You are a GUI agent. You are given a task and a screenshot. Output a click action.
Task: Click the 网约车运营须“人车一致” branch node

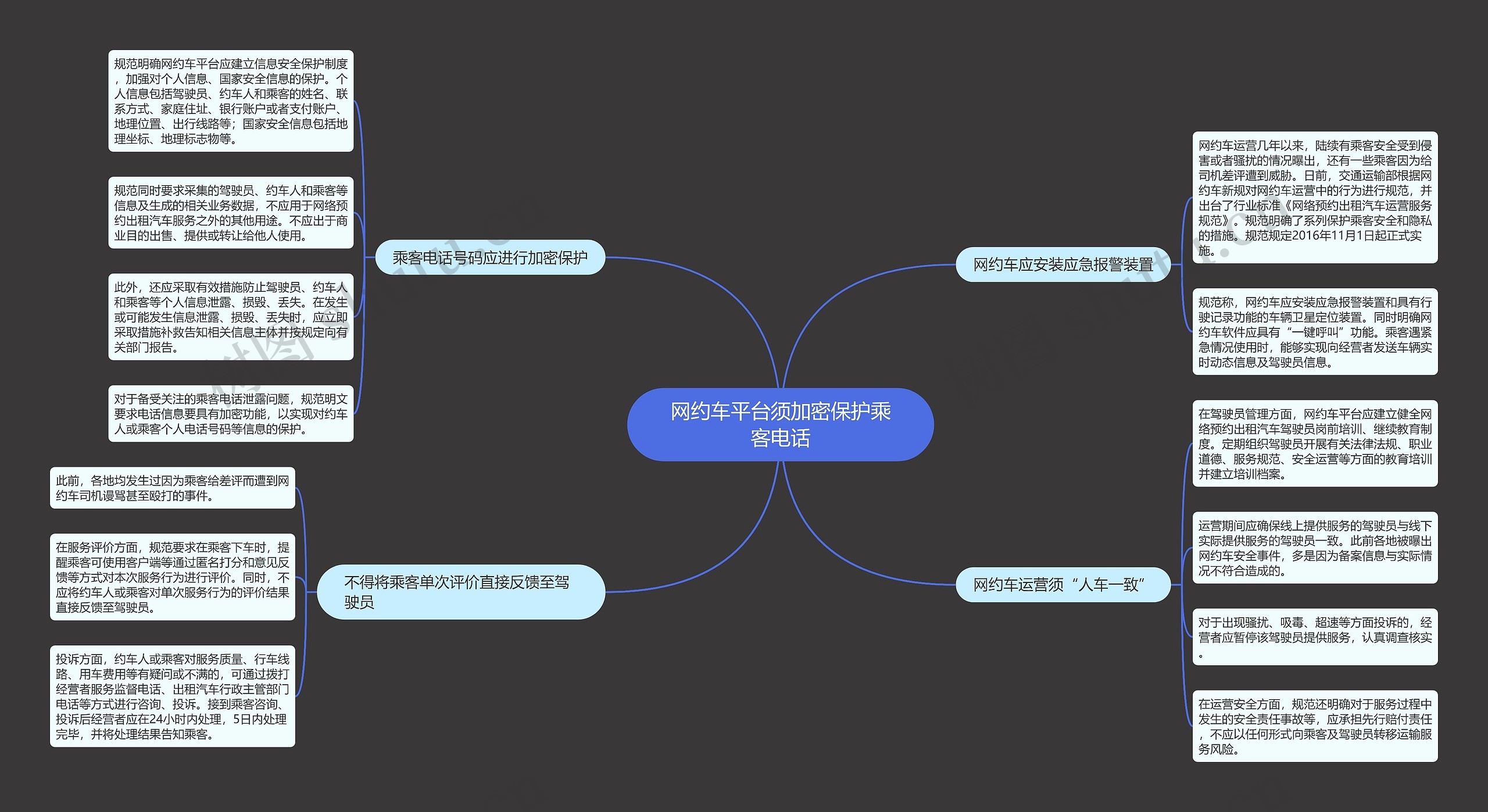[1063, 585]
